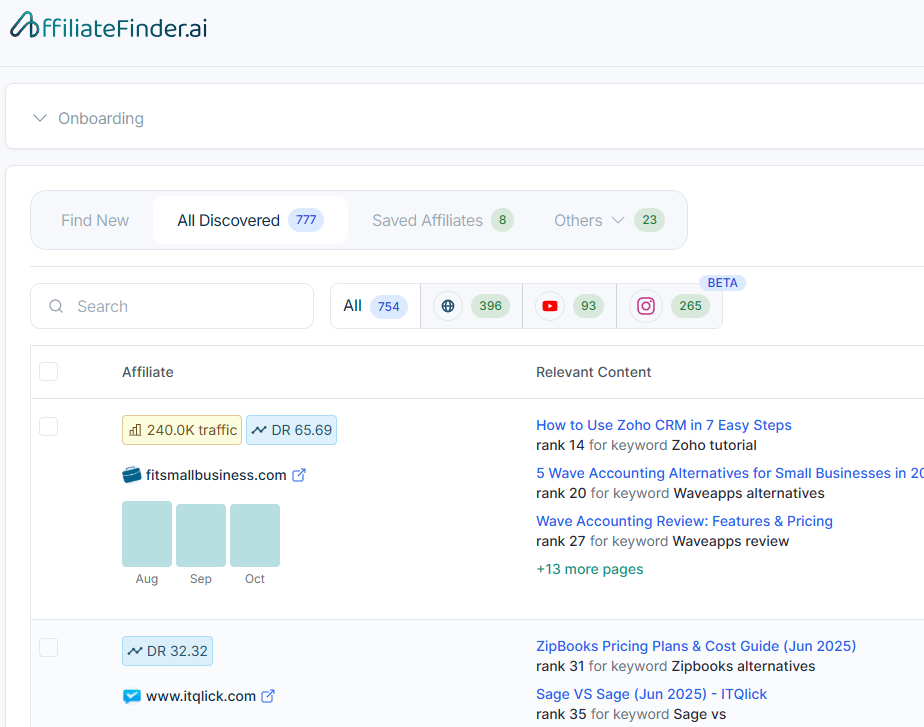Select the All 754 filter
Viewport: 924px width, 727px height.
click(x=375, y=306)
